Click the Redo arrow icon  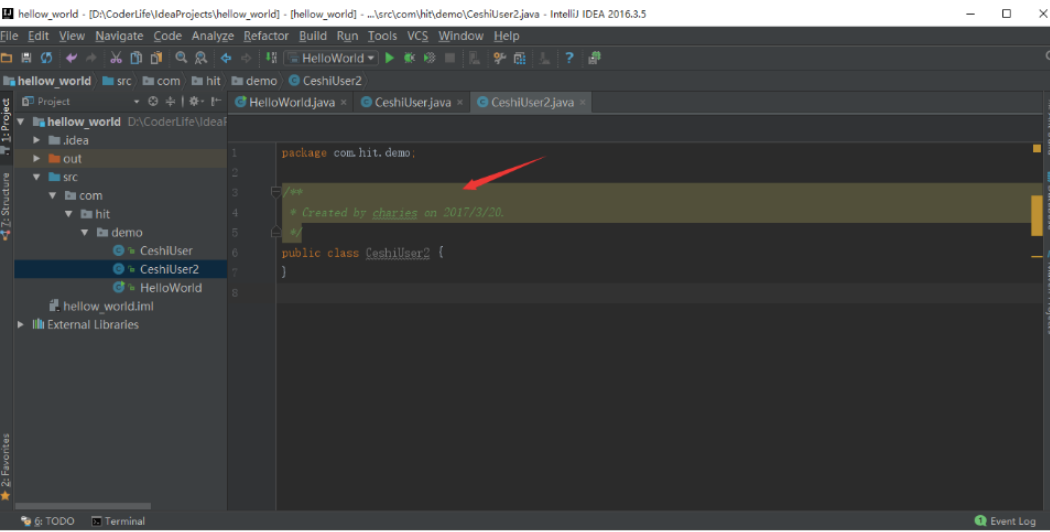coord(91,58)
